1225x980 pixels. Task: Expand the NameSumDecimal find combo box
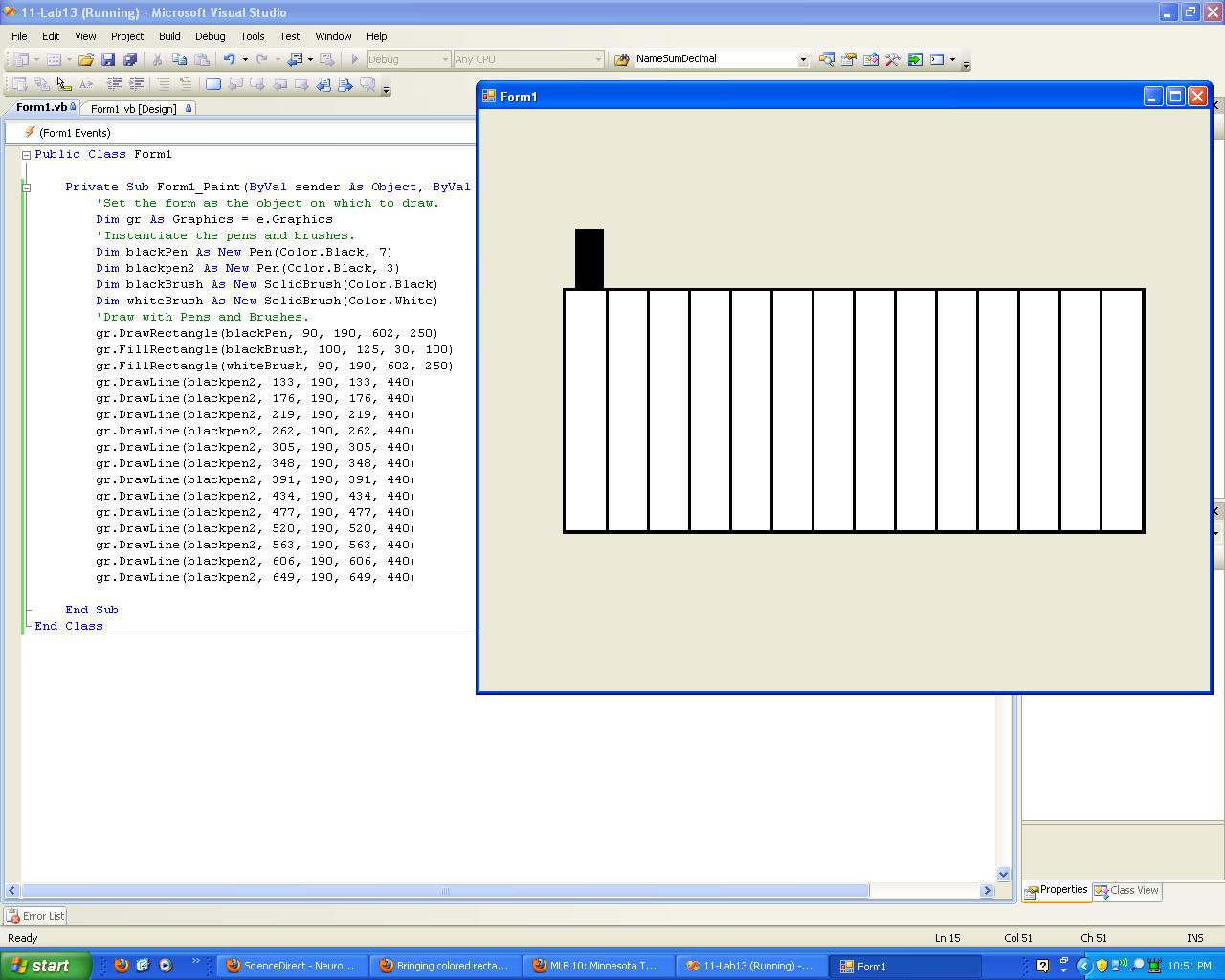[803, 59]
